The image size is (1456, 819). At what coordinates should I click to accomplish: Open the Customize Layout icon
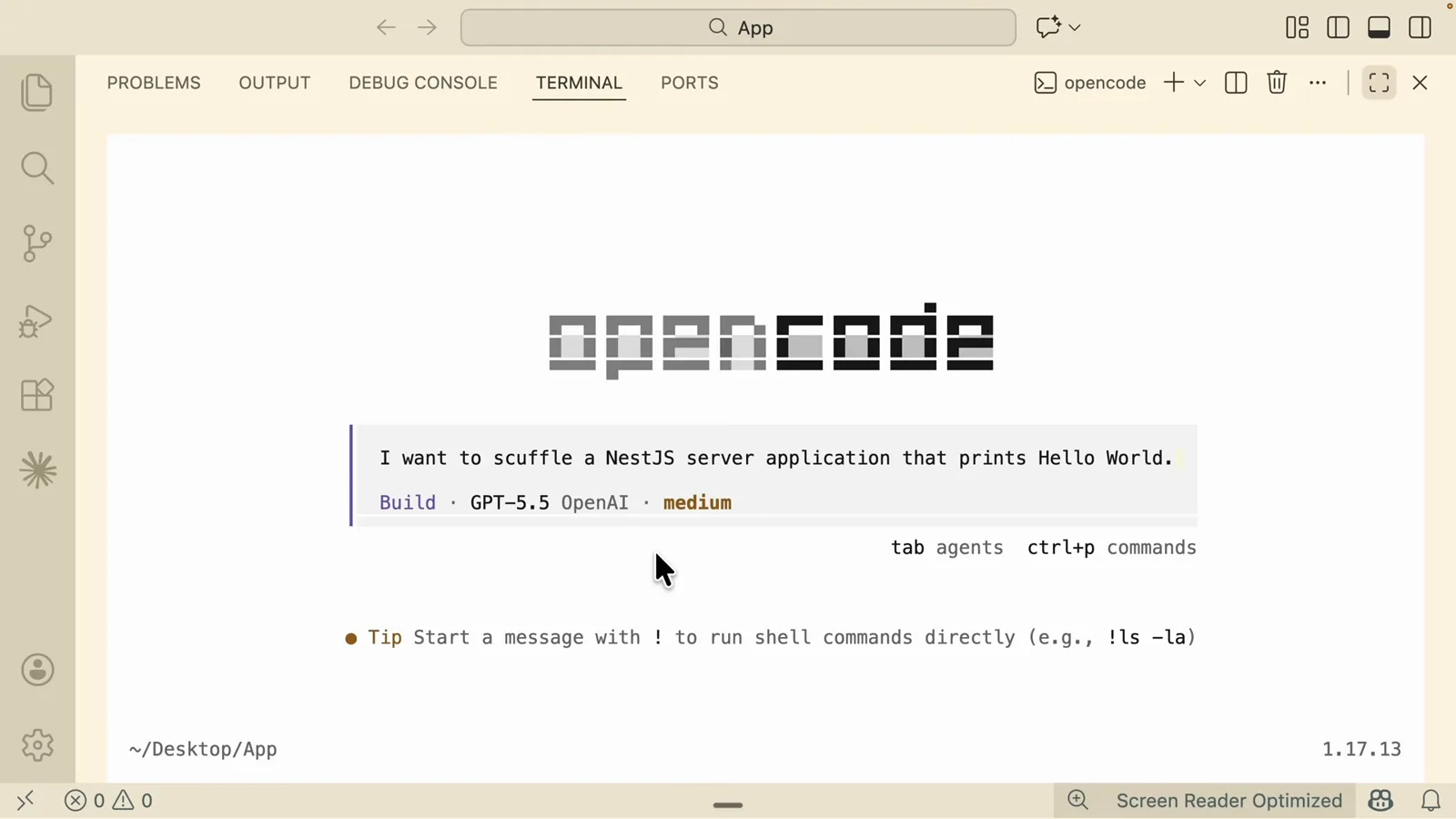click(x=1298, y=27)
